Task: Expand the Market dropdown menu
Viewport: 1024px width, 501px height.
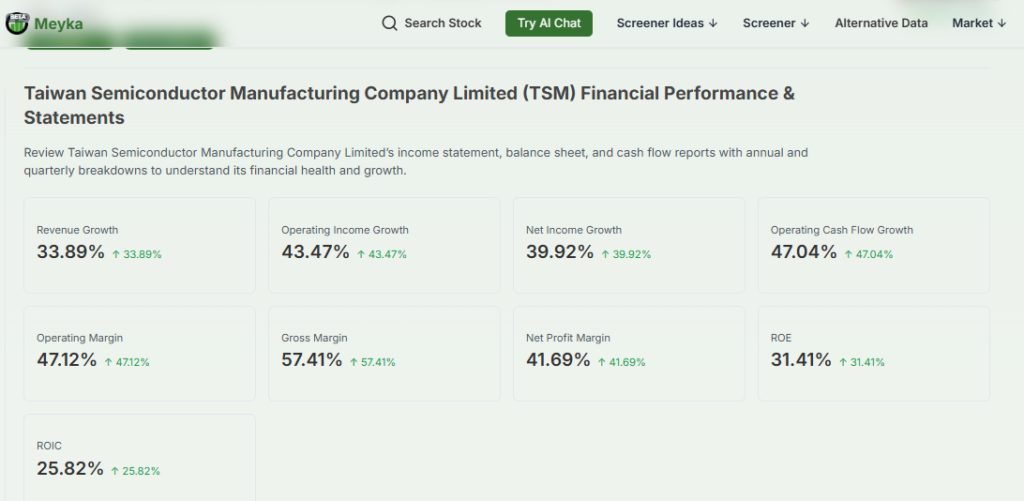Action: pyautogui.click(x=979, y=24)
